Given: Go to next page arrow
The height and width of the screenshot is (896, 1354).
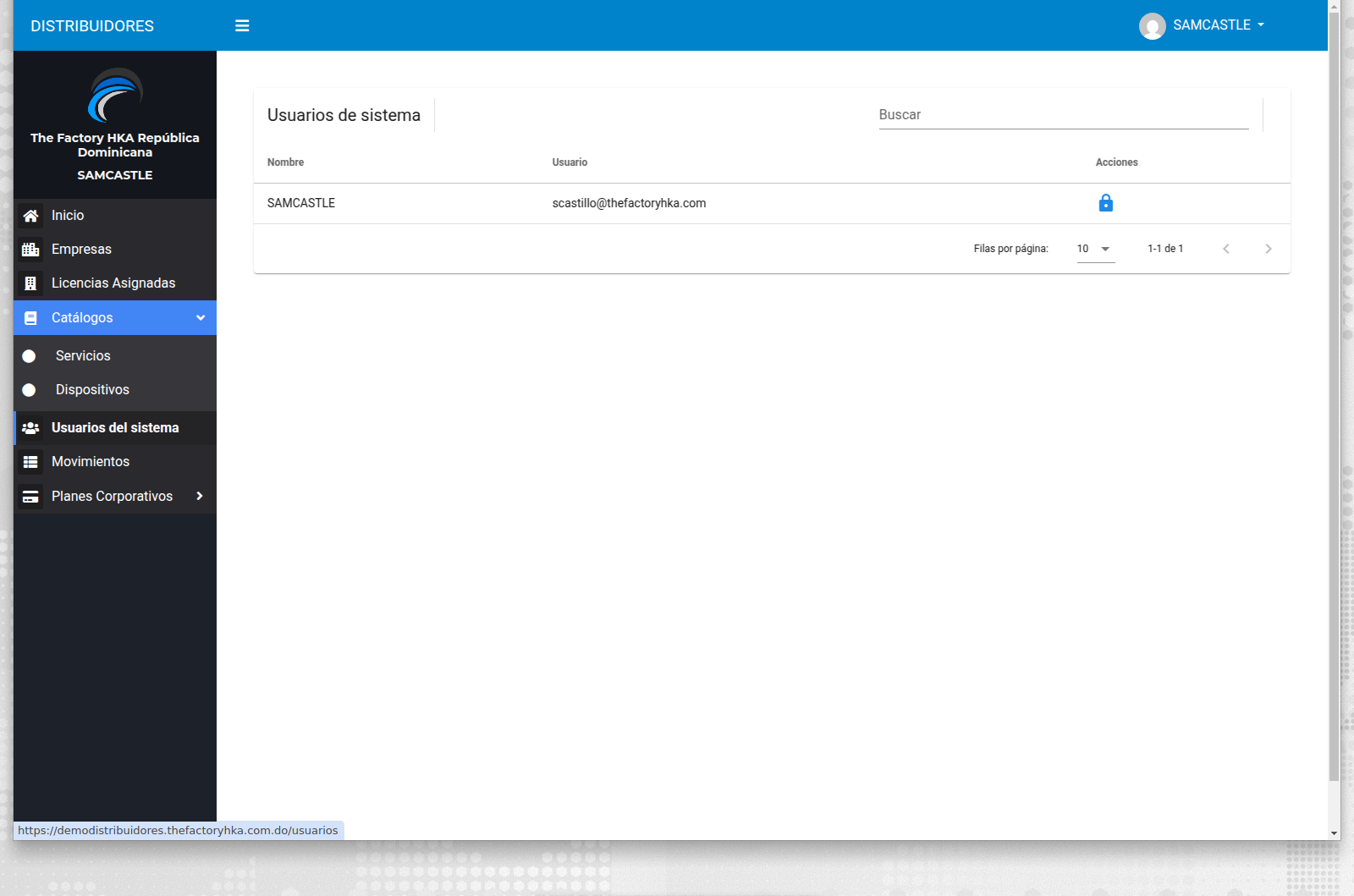Looking at the screenshot, I should tap(1268, 249).
